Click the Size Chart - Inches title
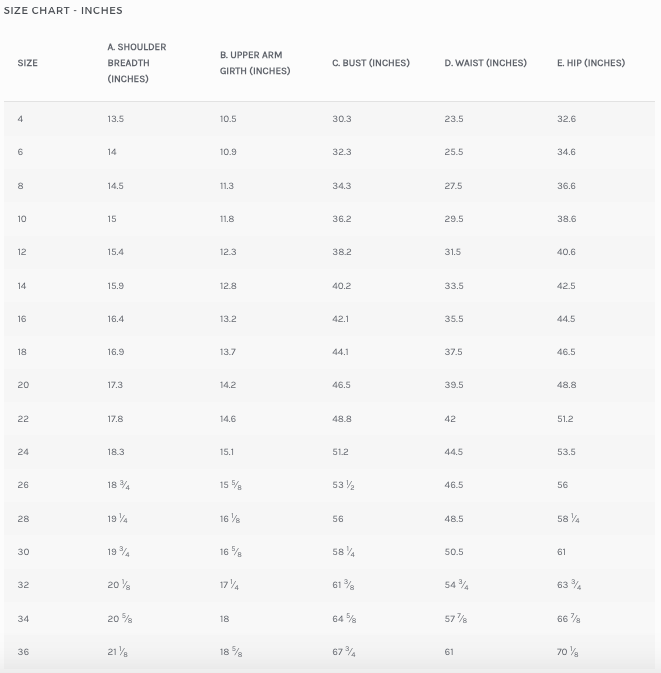 [x=63, y=11]
